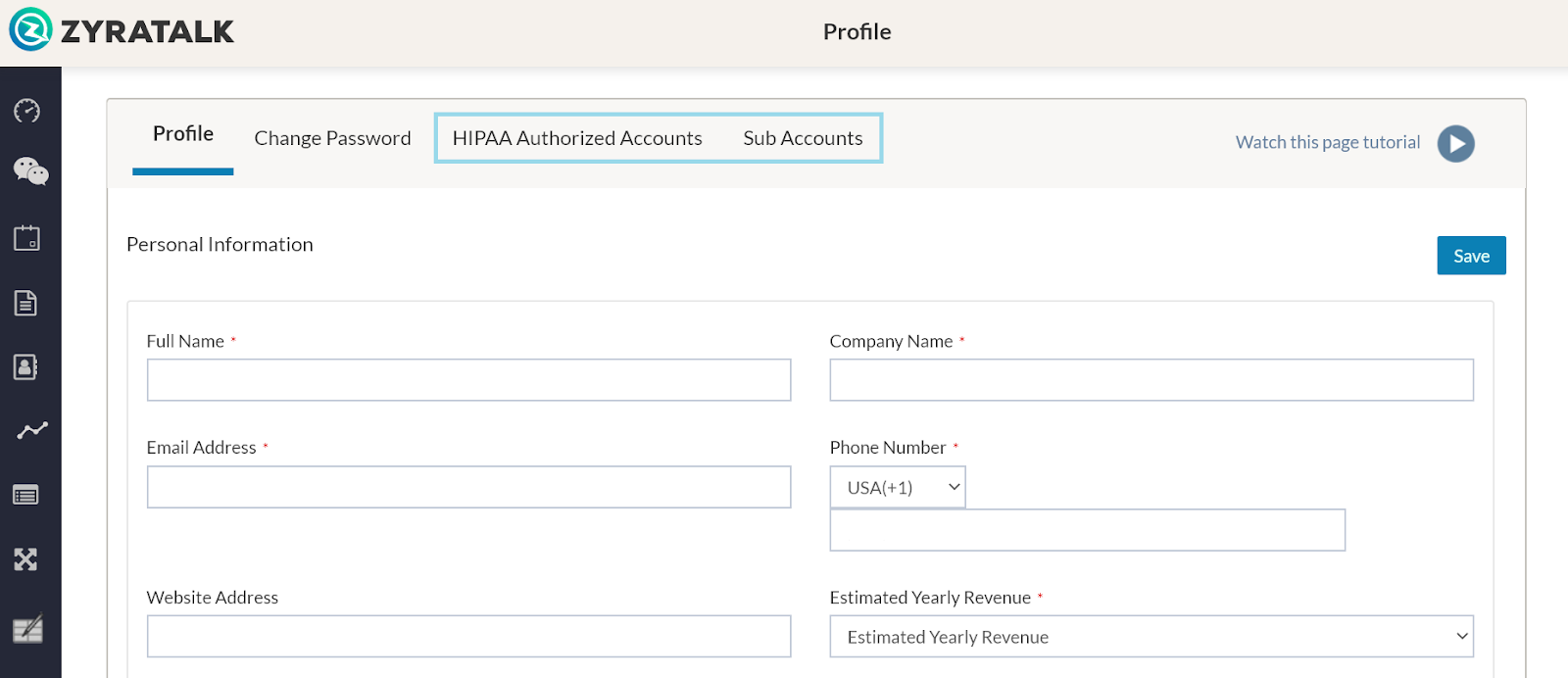
Task: Open the chat bubbles icon in sidebar
Action: coord(30,171)
